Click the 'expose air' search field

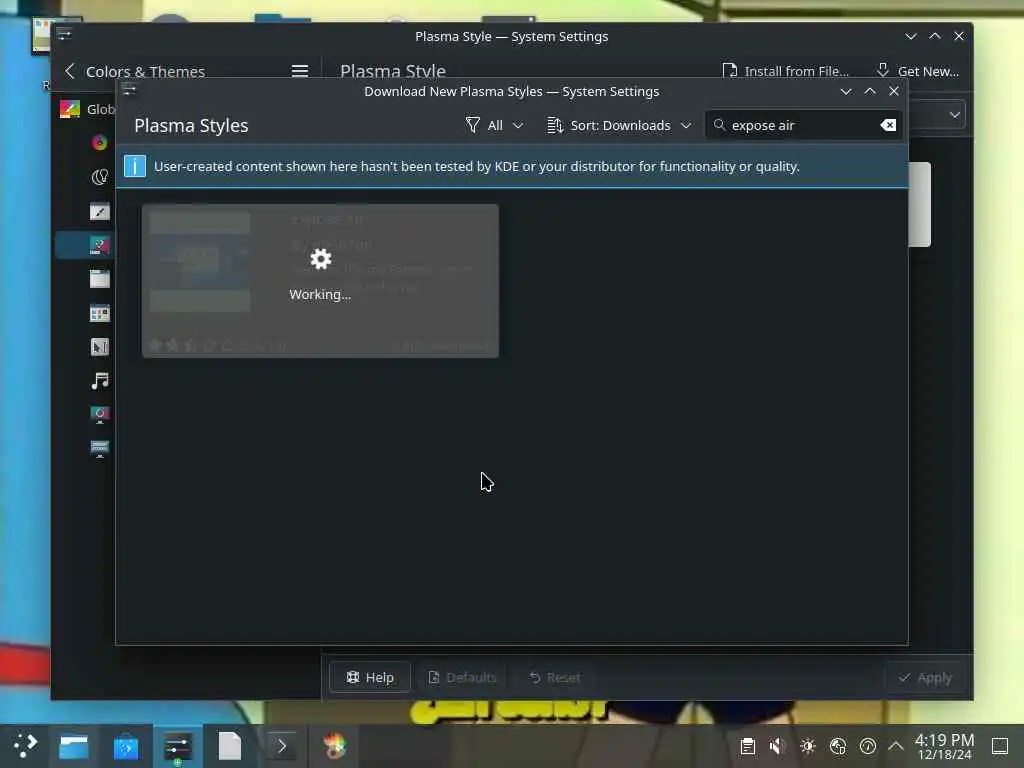pos(804,125)
